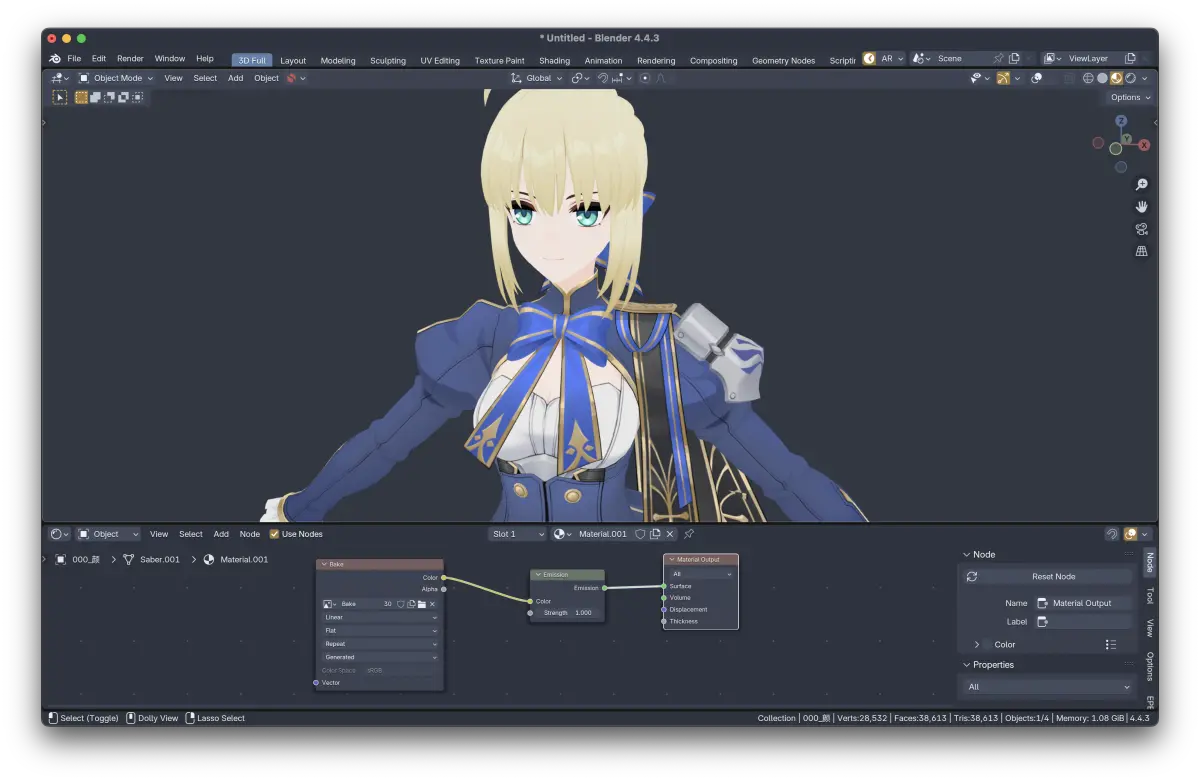1200x781 pixels.
Task: Expand the Color section in Node panel
Action: 977,645
